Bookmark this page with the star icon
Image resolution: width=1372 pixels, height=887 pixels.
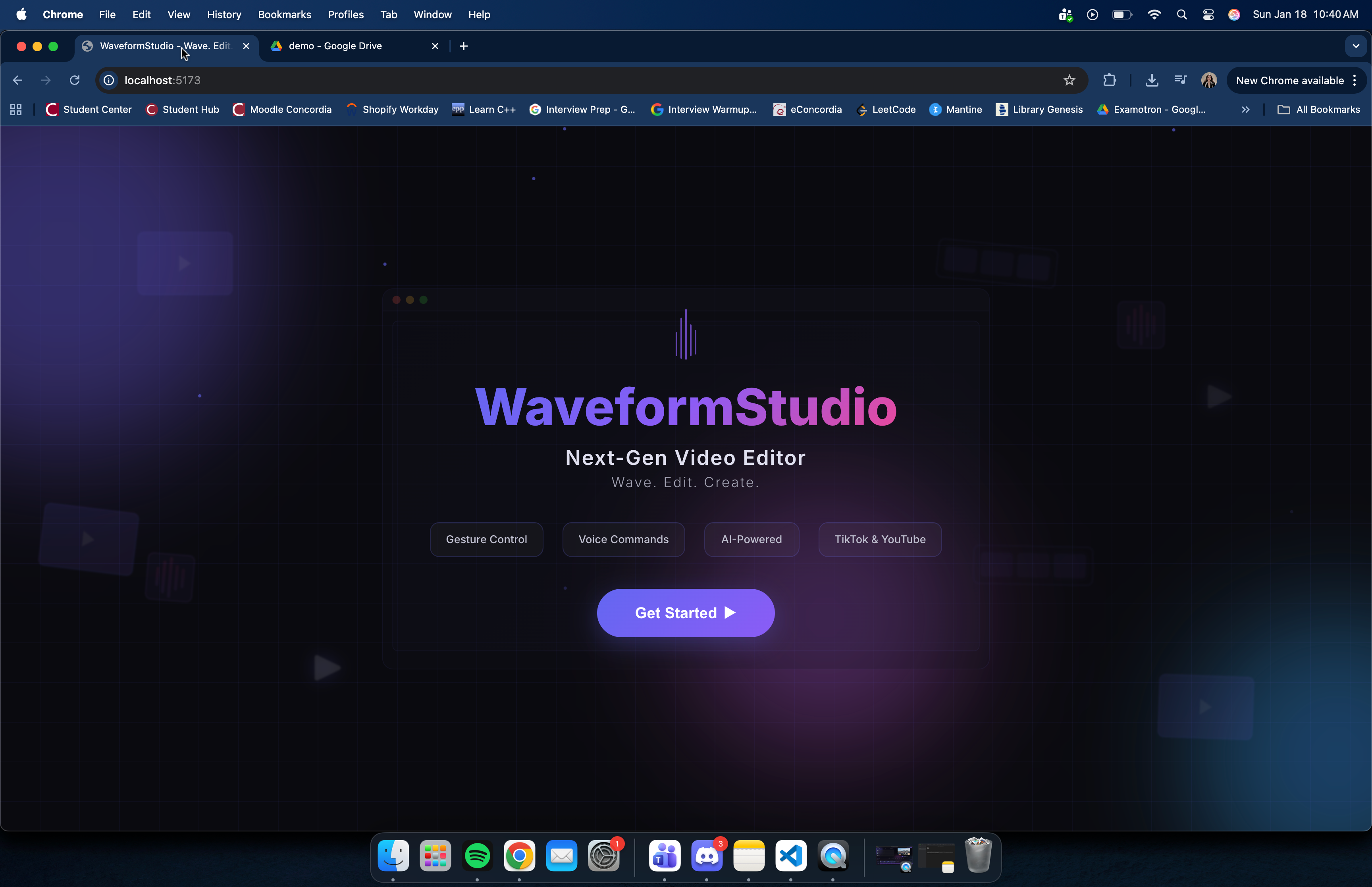click(x=1069, y=80)
